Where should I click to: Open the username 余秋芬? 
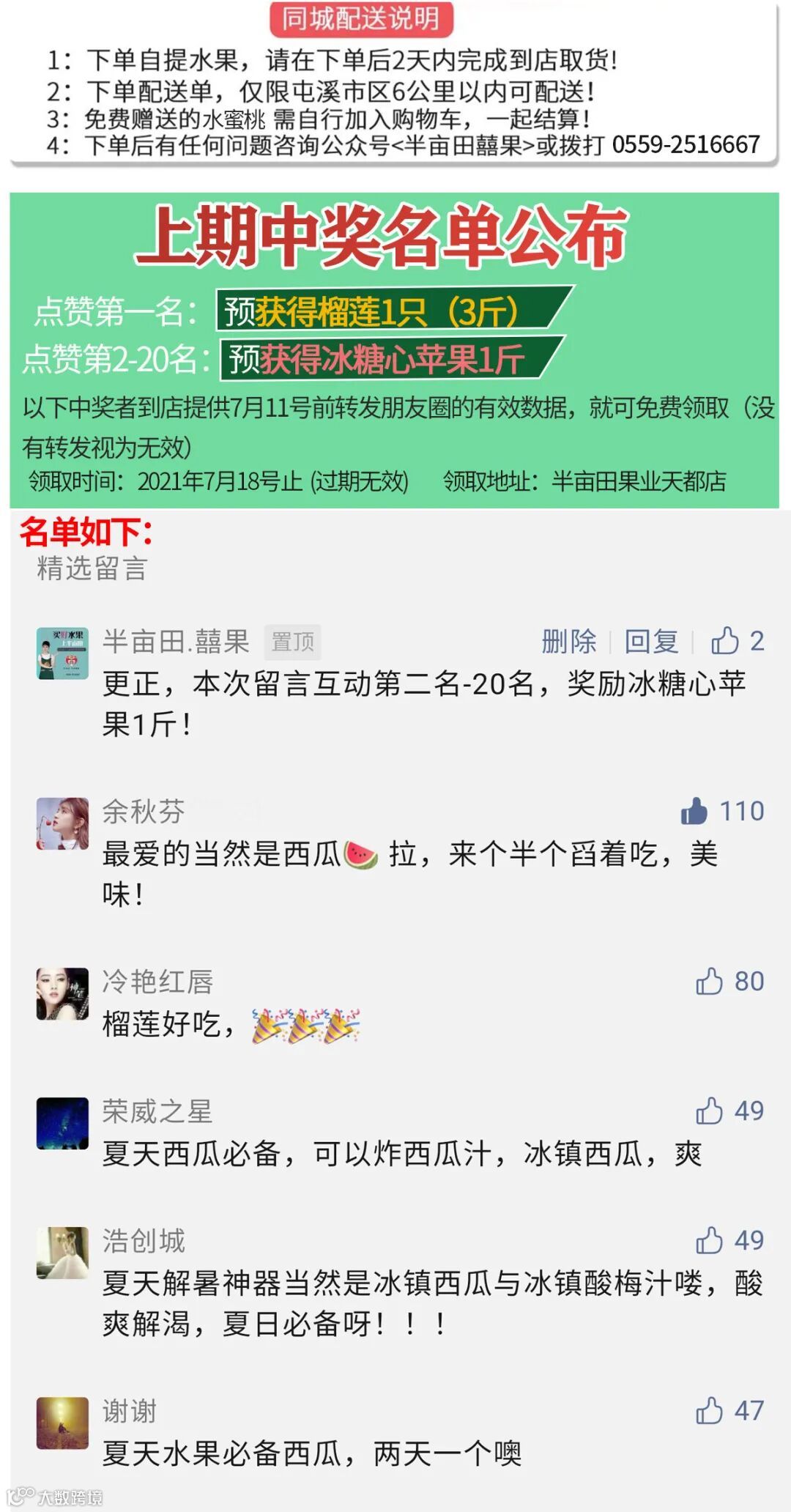click(x=144, y=811)
